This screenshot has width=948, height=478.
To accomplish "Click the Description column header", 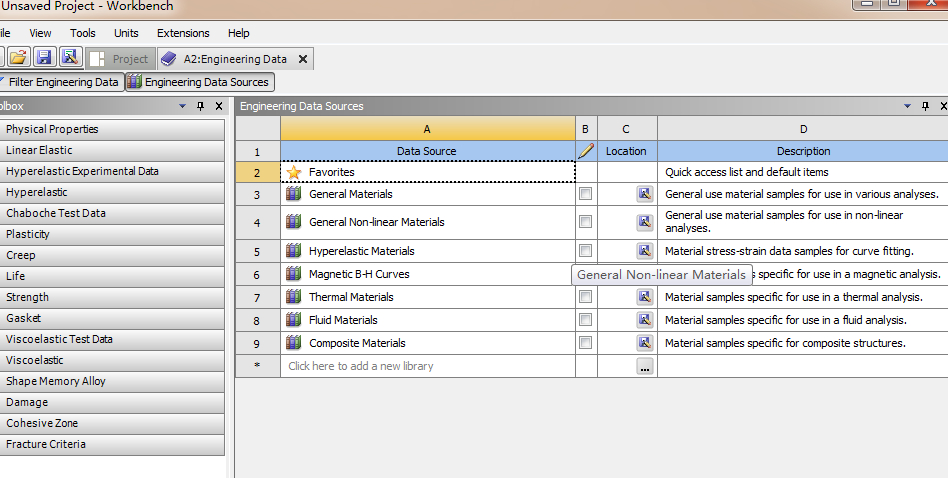I will (803, 151).
